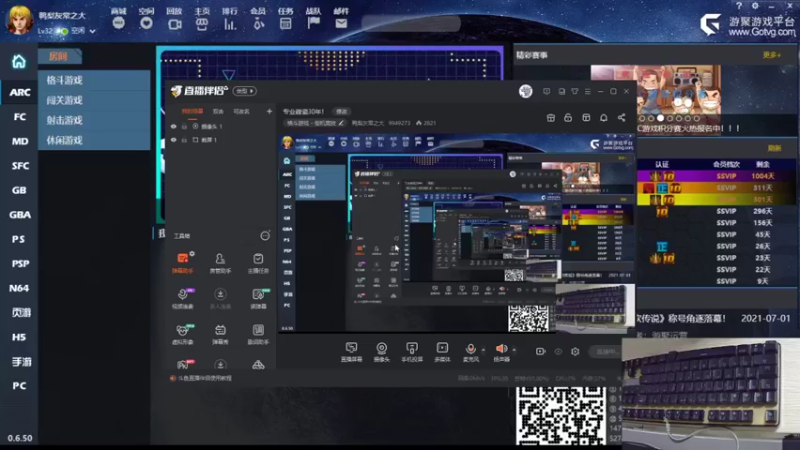Open the gift box icon in the 直播伴侣 header
Viewport: 800px width, 450px height.
tap(551, 118)
